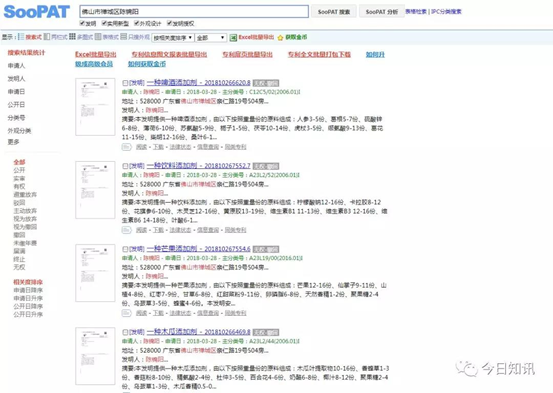Click red underlined Excel批量导出 link
Viewport: 553px width, 393px height.
pos(96,54)
